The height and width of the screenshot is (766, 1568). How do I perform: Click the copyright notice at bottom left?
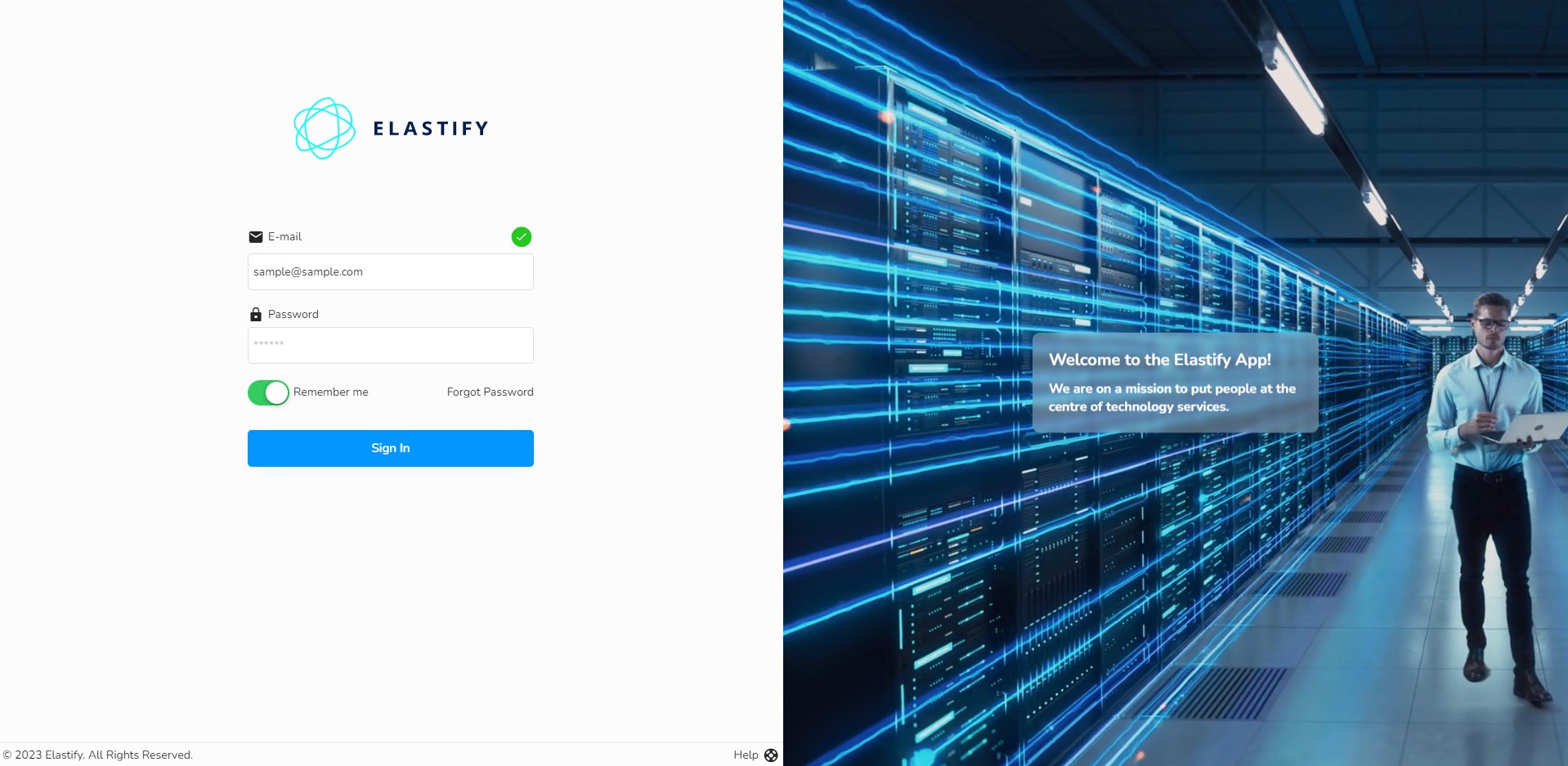98,755
